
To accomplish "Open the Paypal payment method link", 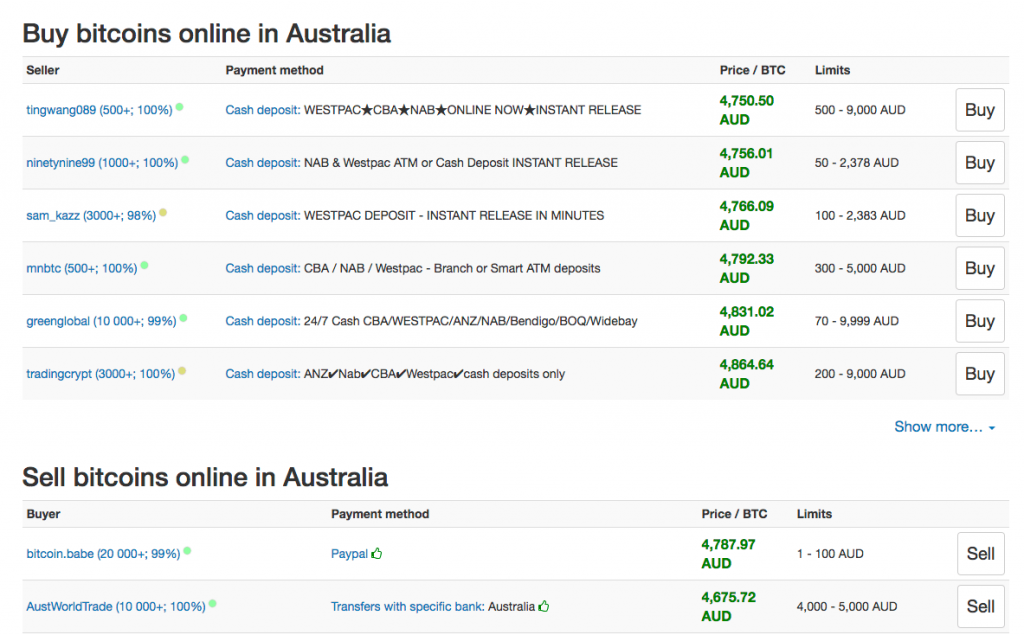I will (349, 554).
